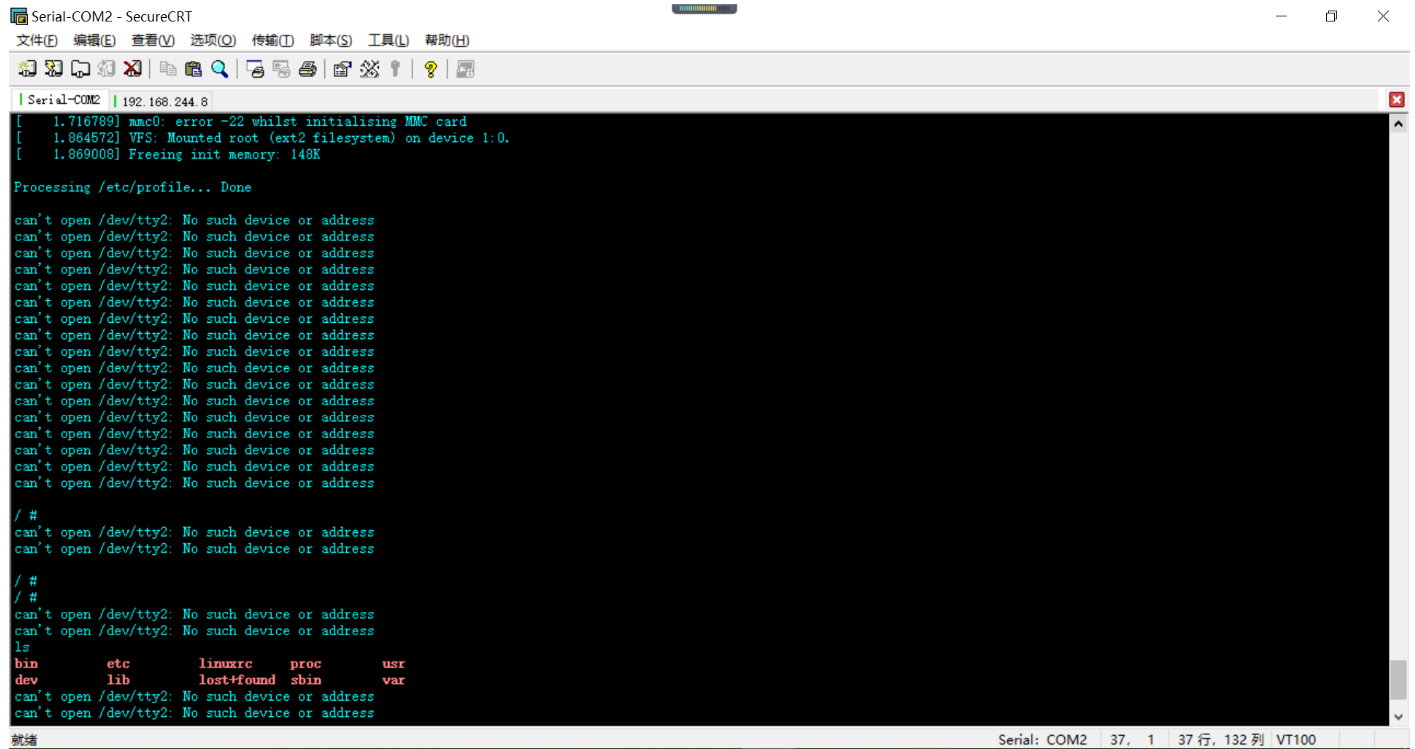Click the Connect toolbar icon

coord(28,69)
